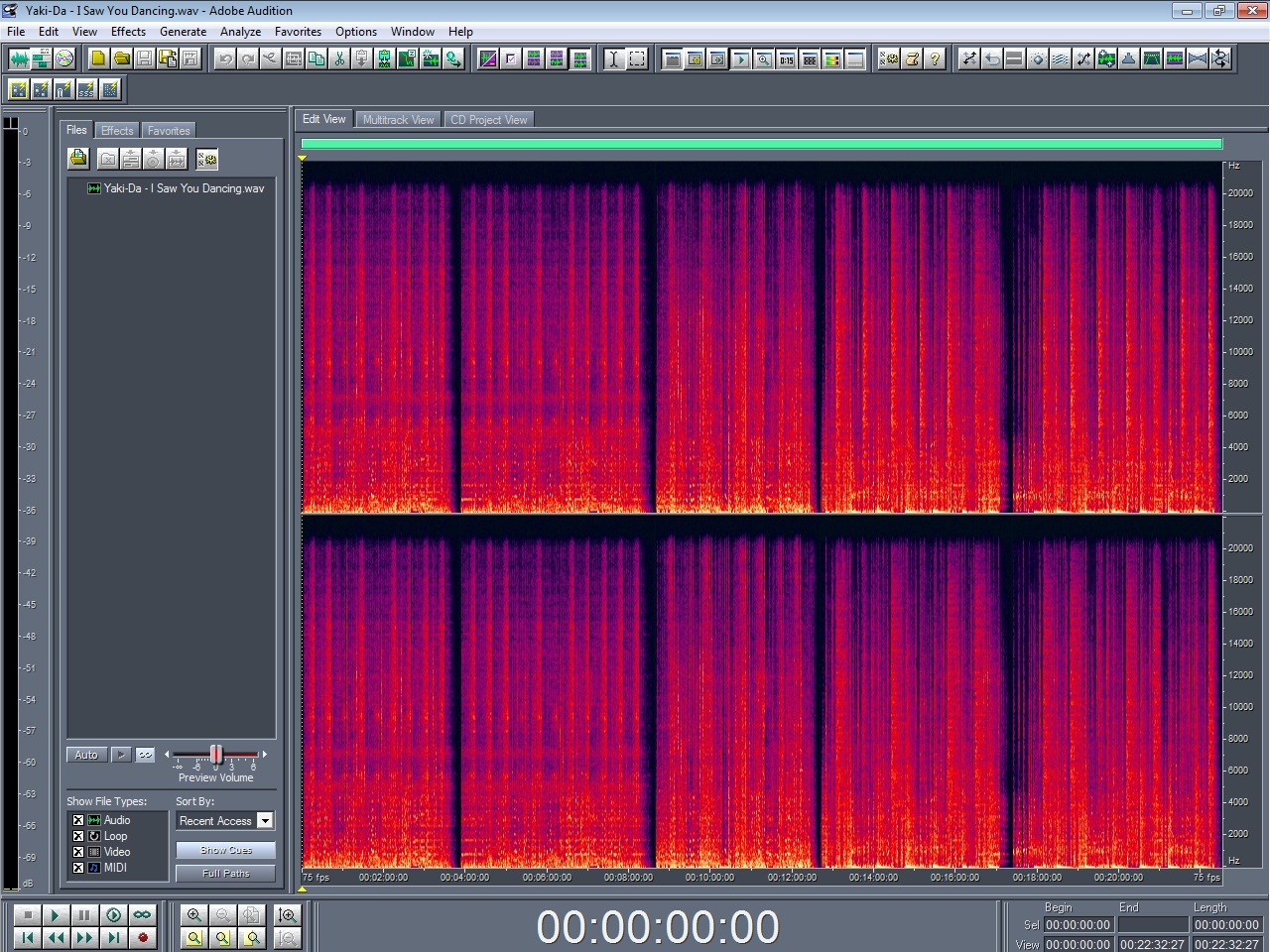Image resolution: width=1270 pixels, height=952 pixels.
Task: Select Yaki-Da - I Saw You Dancing.wav file
Action: coord(184,188)
